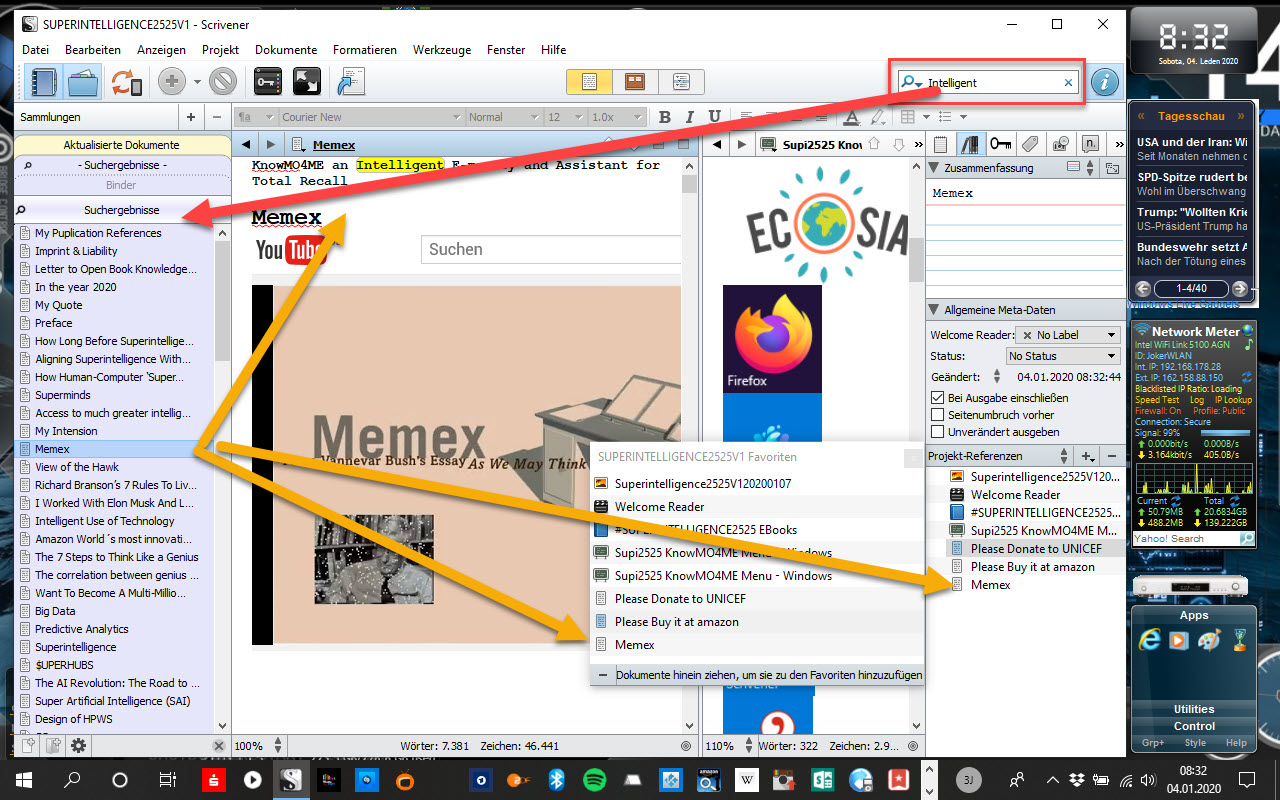The height and width of the screenshot is (800, 1280).
Task: Click the Binder notebook icon in toolbar
Action: [x=44, y=82]
